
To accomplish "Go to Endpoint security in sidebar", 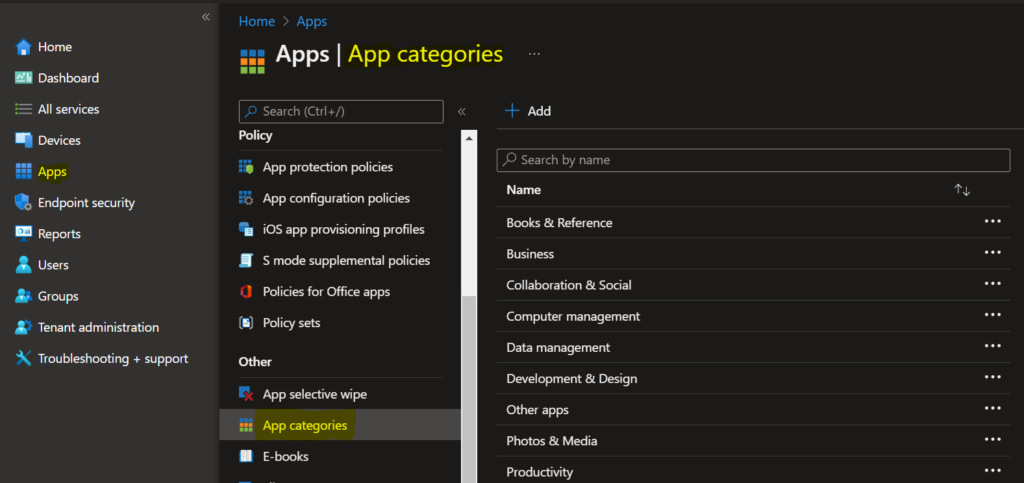I will 86,203.
